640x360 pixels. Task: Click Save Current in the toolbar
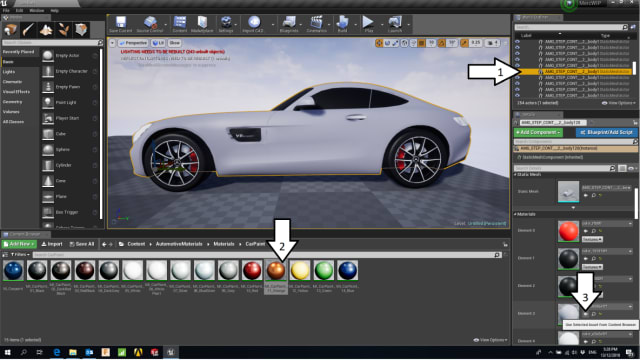[x=120, y=24]
